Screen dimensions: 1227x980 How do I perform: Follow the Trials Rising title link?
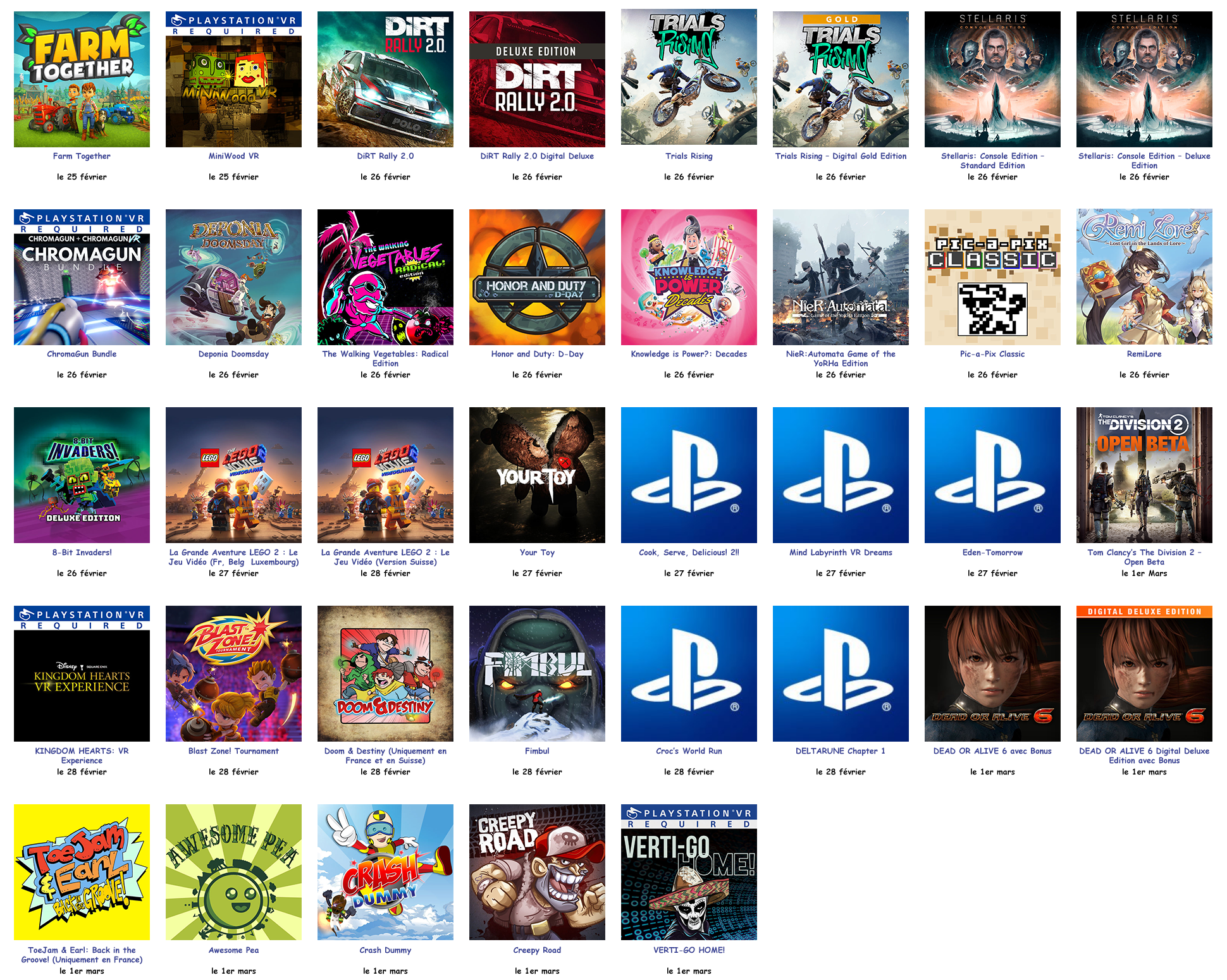[x=689, y=156]
